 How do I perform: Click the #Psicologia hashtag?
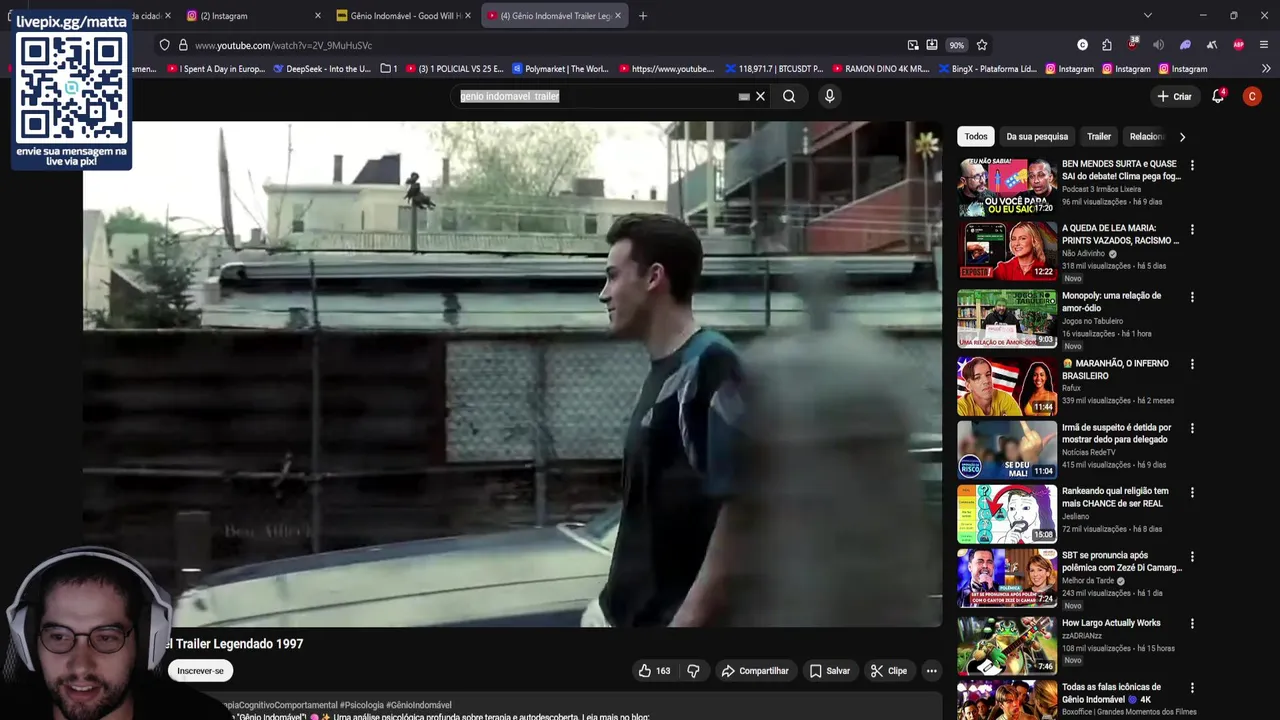362,705
